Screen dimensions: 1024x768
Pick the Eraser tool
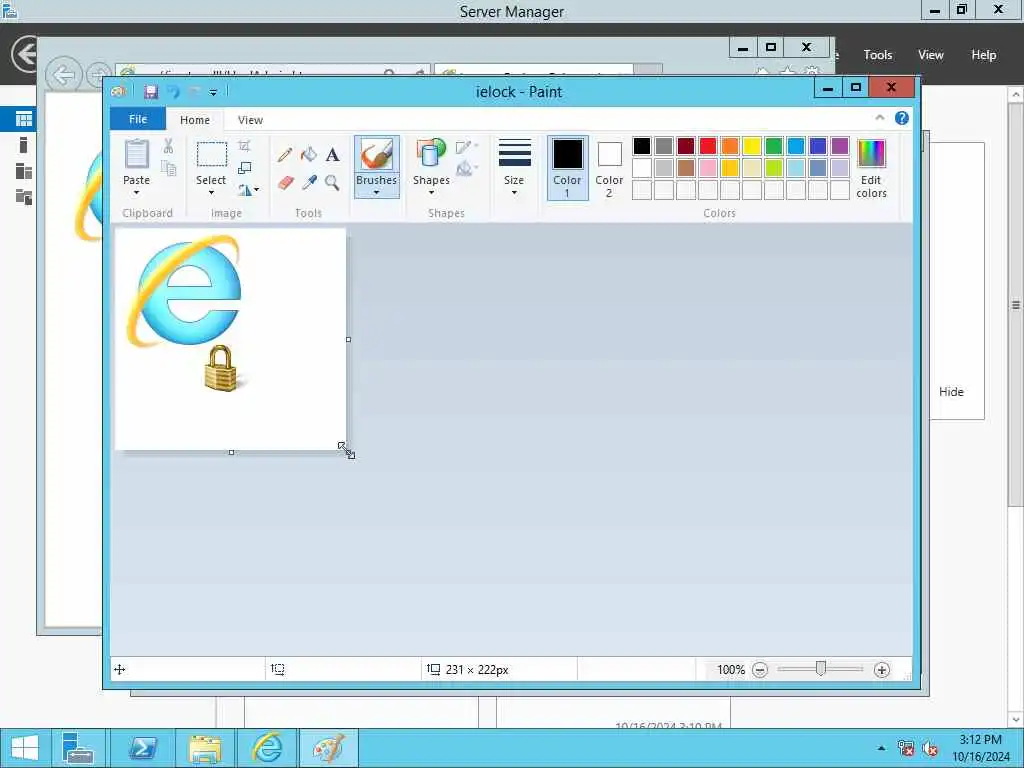(285, 182)
